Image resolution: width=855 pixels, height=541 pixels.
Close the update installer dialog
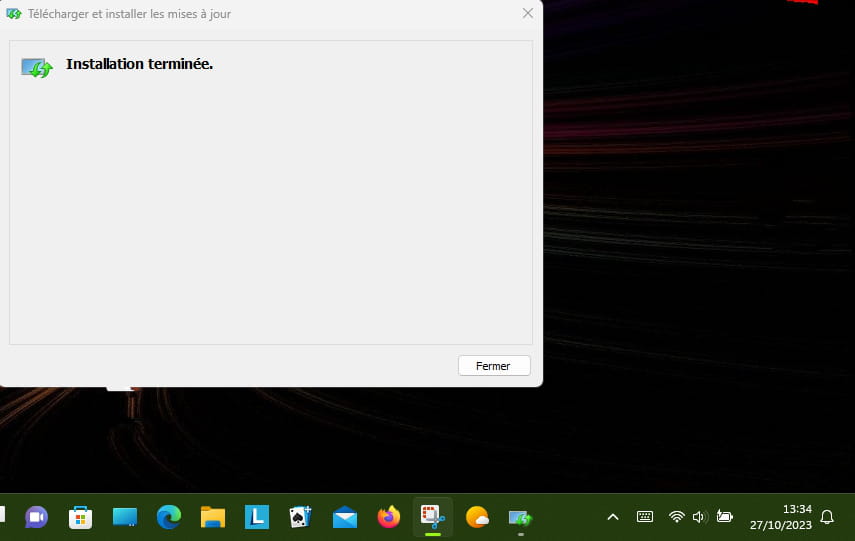point(527,13)
